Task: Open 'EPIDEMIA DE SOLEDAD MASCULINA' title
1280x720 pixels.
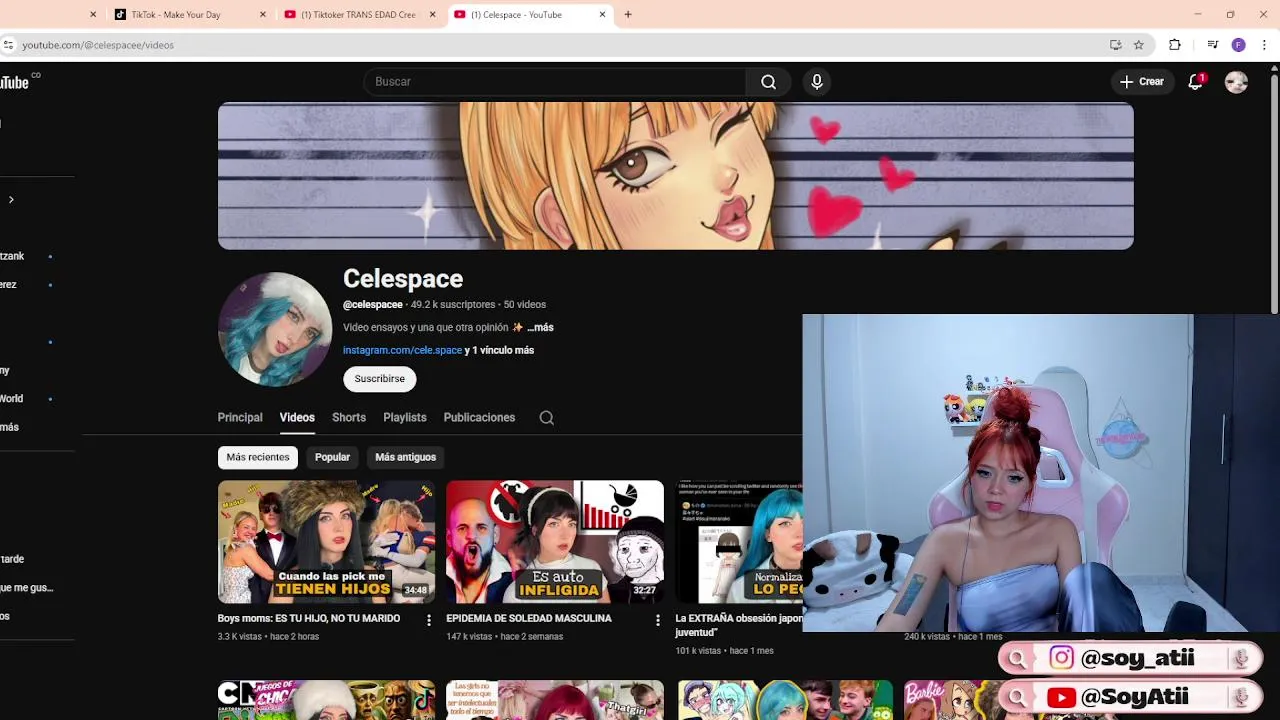Action: coord(529,619)
